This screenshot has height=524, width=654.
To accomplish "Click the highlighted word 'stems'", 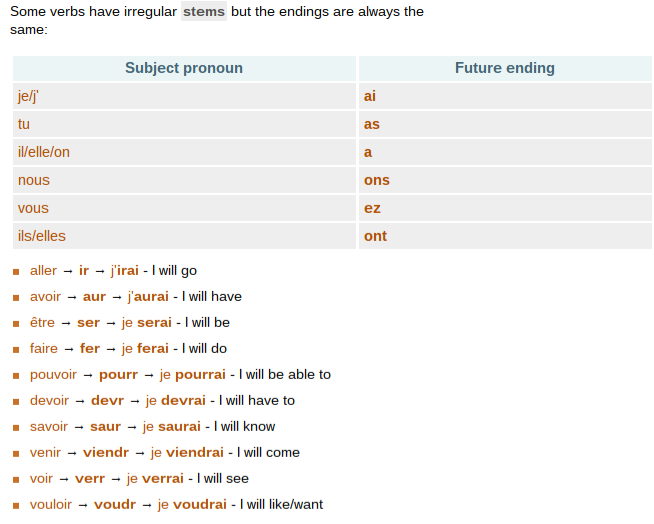I will 204,12.
